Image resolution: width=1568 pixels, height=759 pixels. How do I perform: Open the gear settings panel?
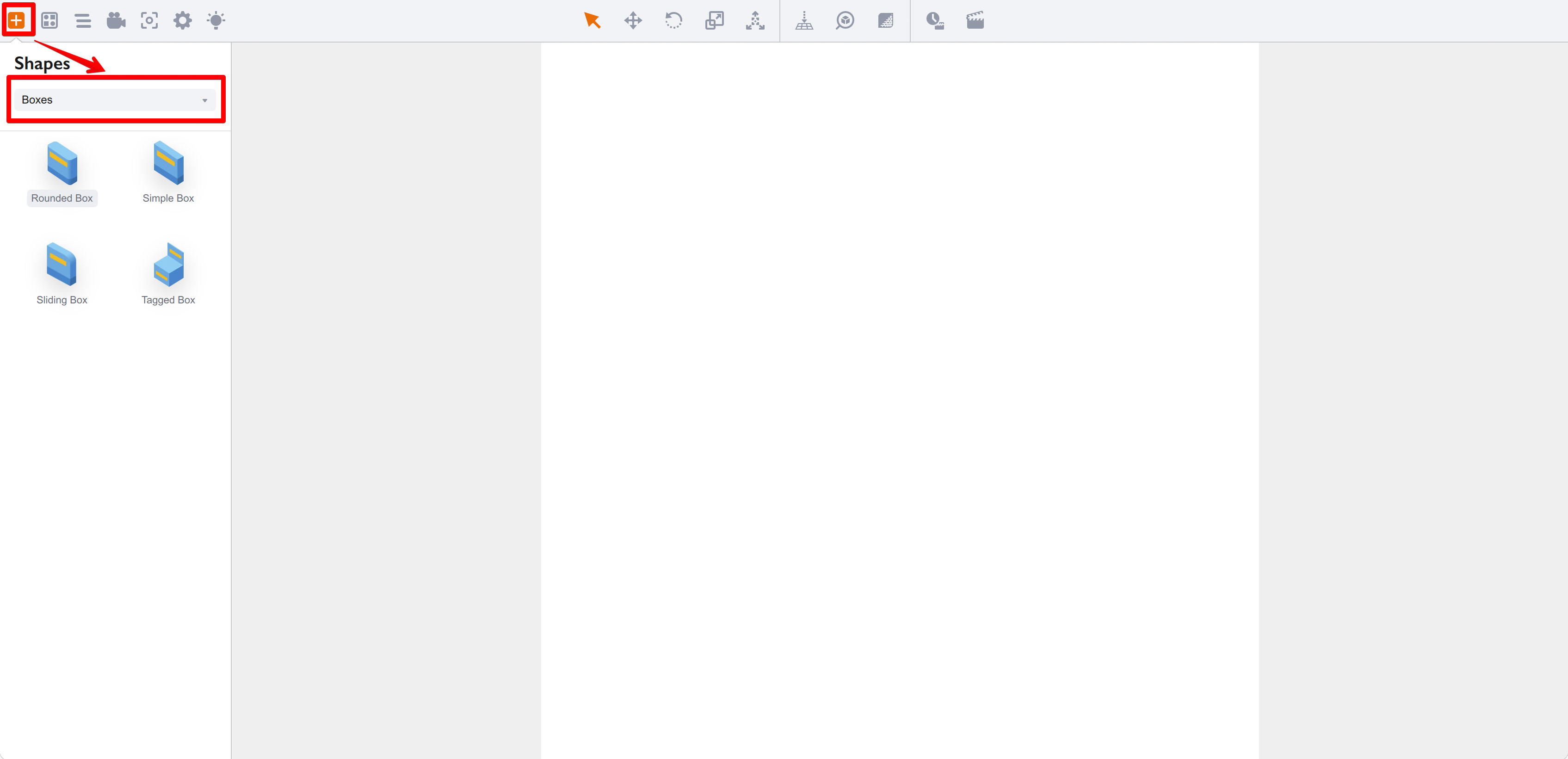point(183,21)
